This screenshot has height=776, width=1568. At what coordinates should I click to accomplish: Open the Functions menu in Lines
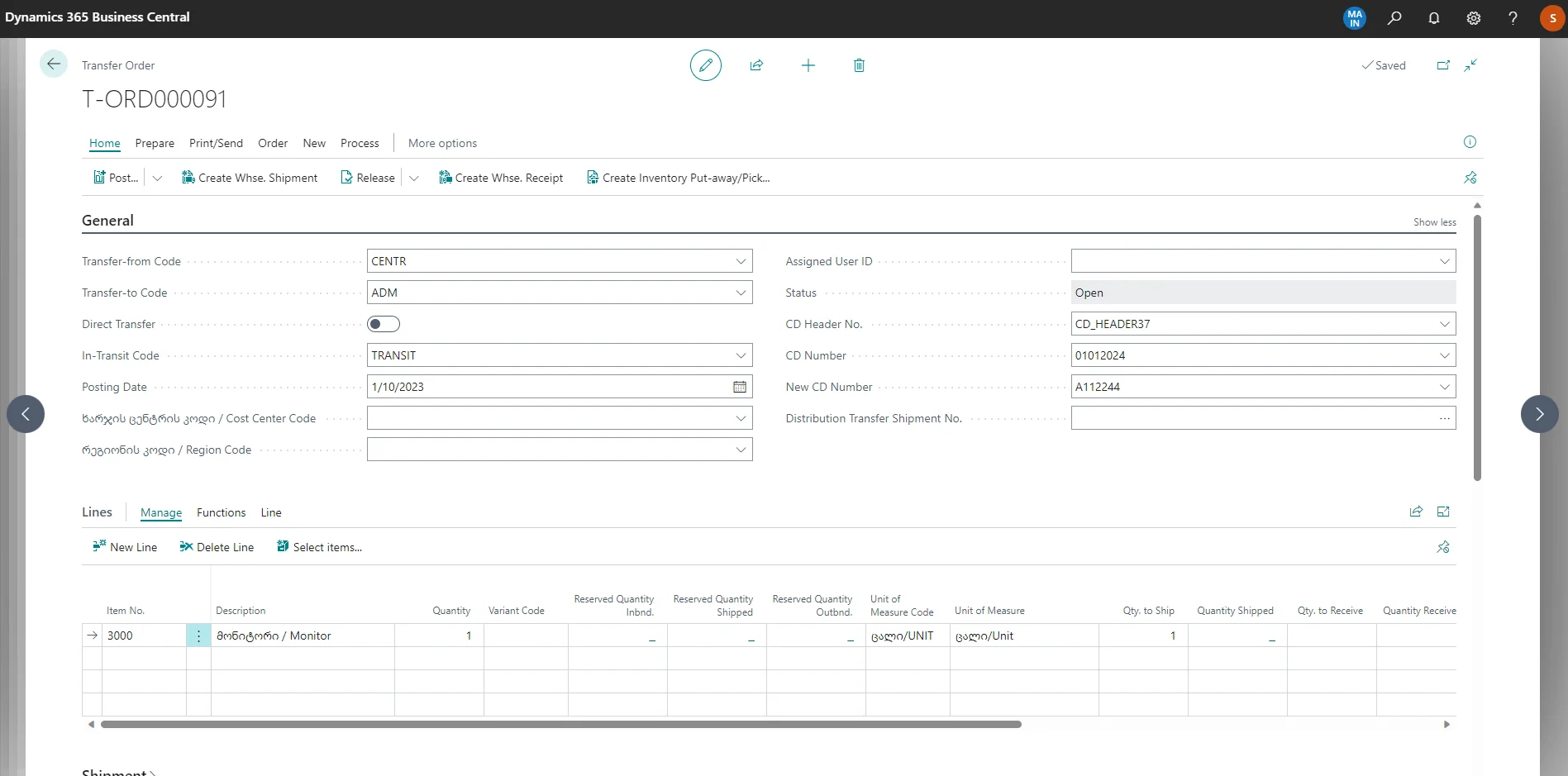pyautogui.click(x=221, y=512)
